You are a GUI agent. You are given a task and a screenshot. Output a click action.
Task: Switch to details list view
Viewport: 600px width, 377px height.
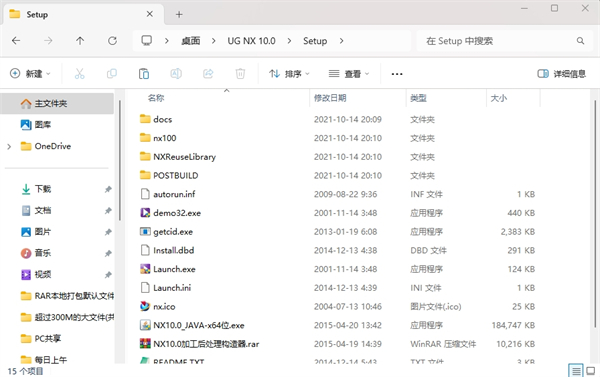tap(575, 370)
